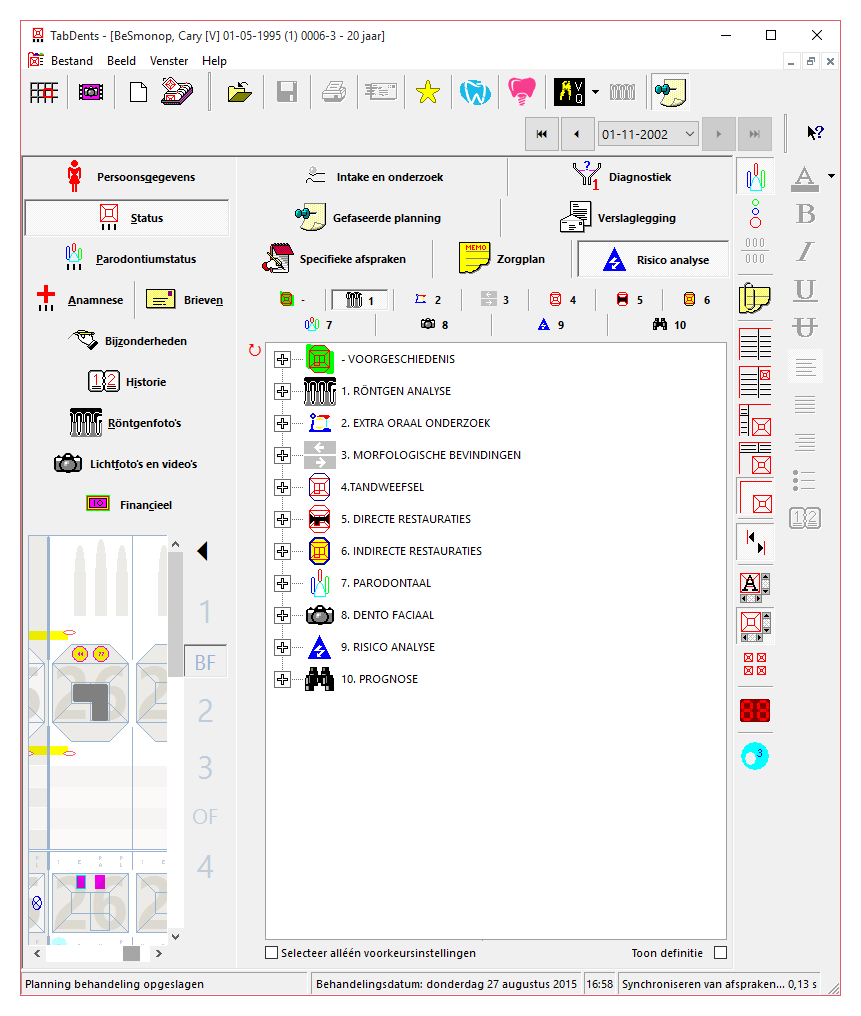
Task: Check the Toon definitie box
Action: 720,952
